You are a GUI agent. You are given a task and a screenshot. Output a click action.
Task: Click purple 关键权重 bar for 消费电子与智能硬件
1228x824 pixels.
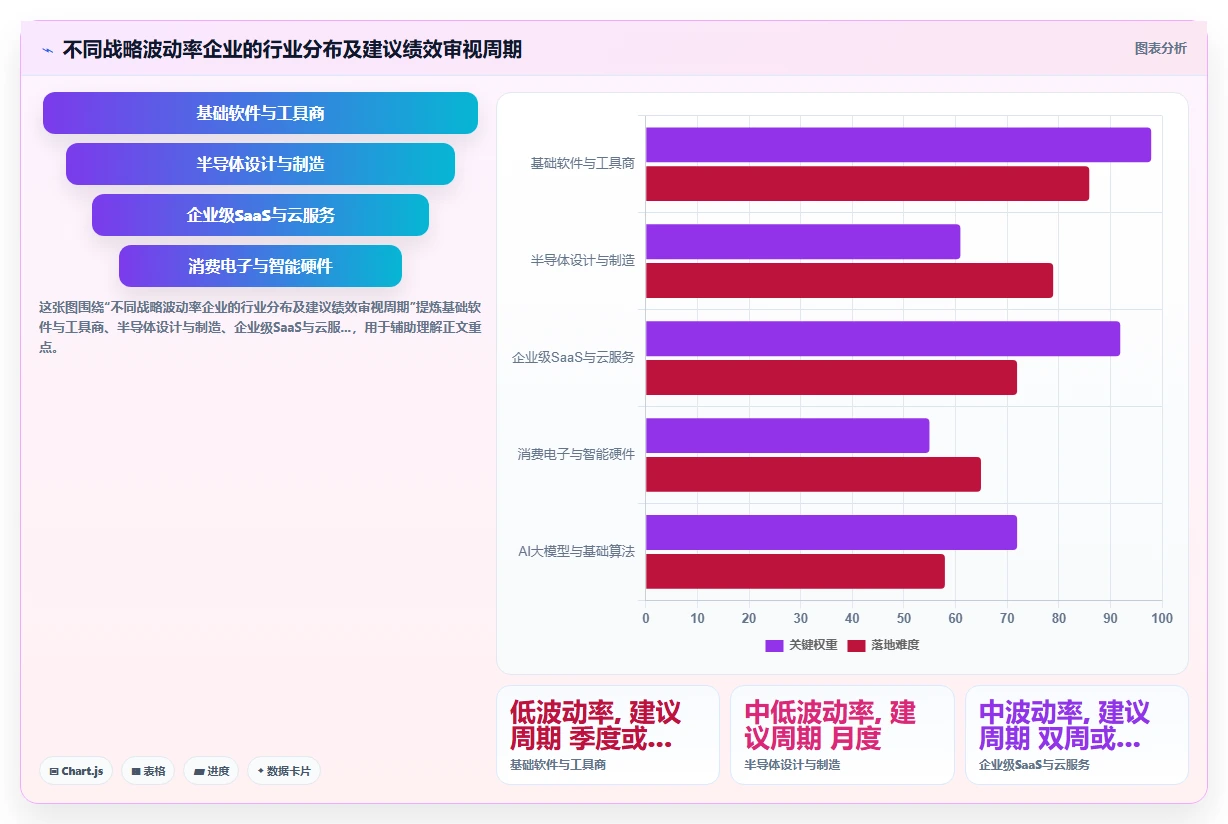pyautogui.click(x=787, y=436)
